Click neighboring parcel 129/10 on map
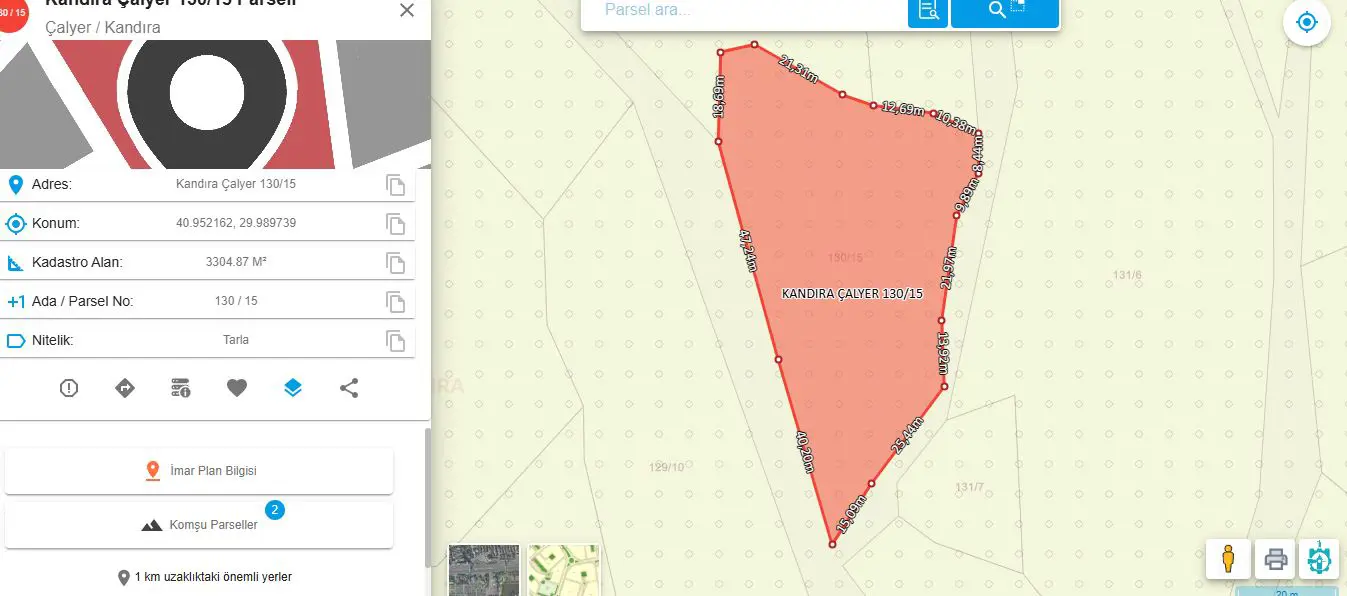The width and height of the screenshot is (1347, 596). click(667, 467)
